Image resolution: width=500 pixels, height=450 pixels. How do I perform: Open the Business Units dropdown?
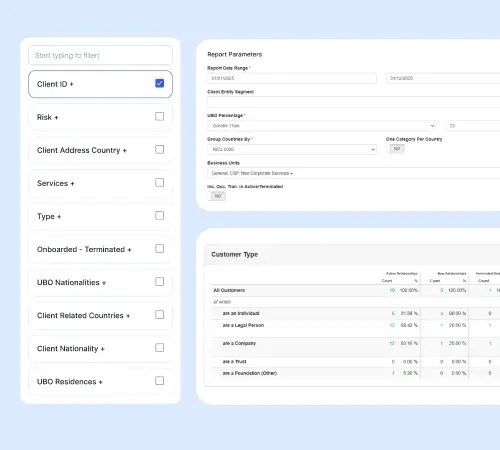tap(353, 173)
